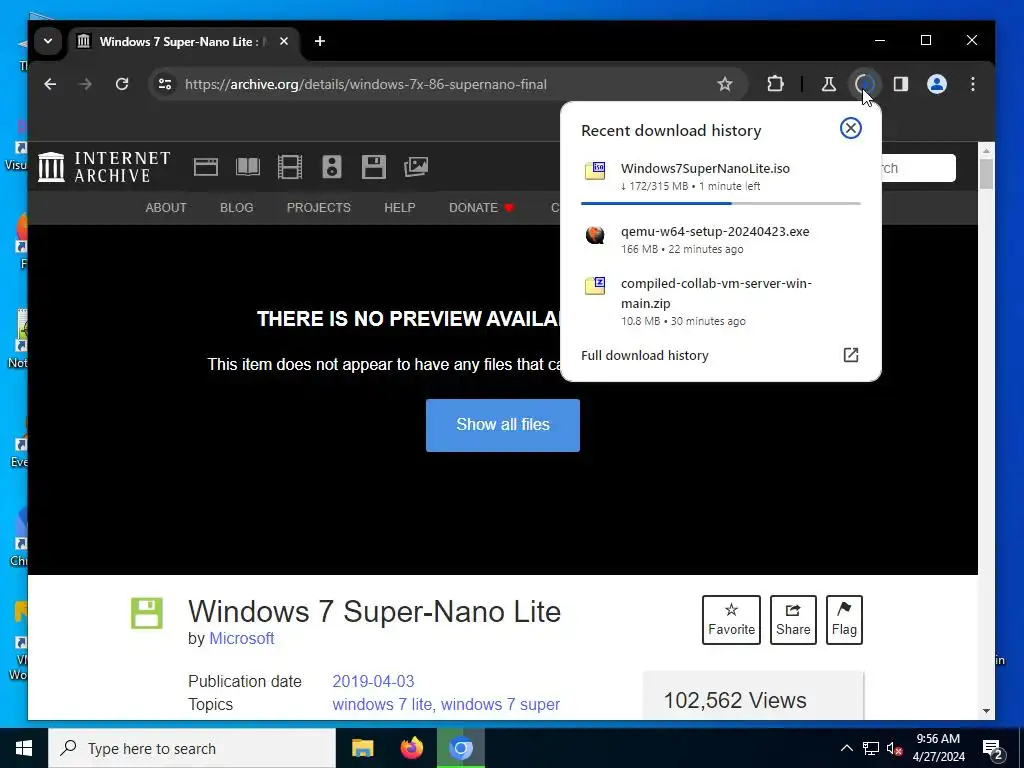Click the page scrollbar up arrow
Image resolution: width=1024 pixels, height=768 pixels.
pyautogui.click(x=986, y=151)
